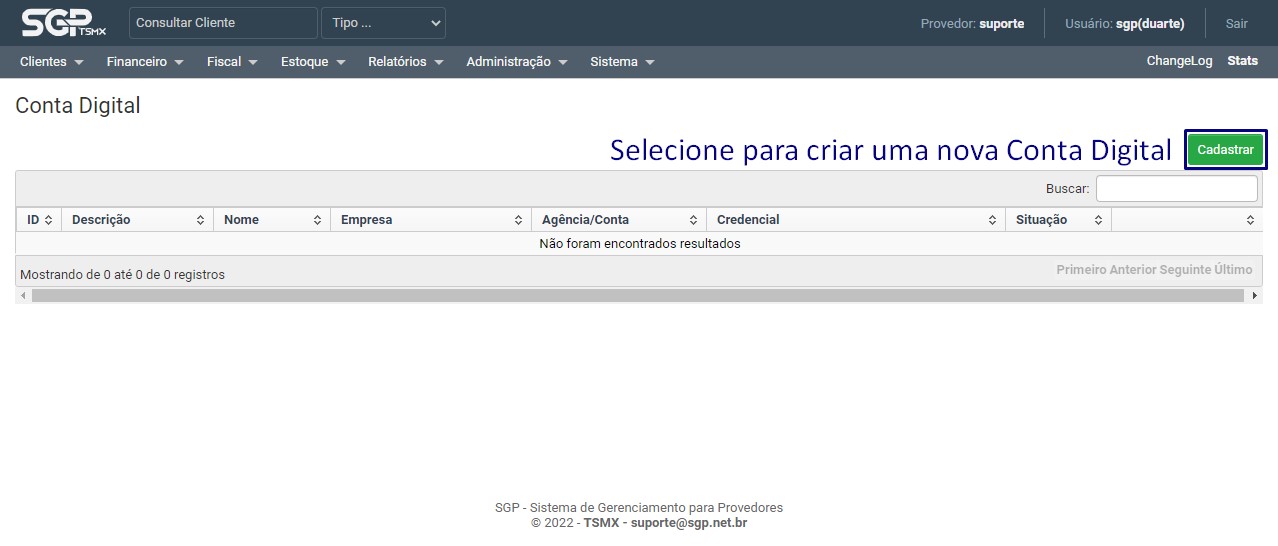Click the Sair logout link

point(1236,24)
